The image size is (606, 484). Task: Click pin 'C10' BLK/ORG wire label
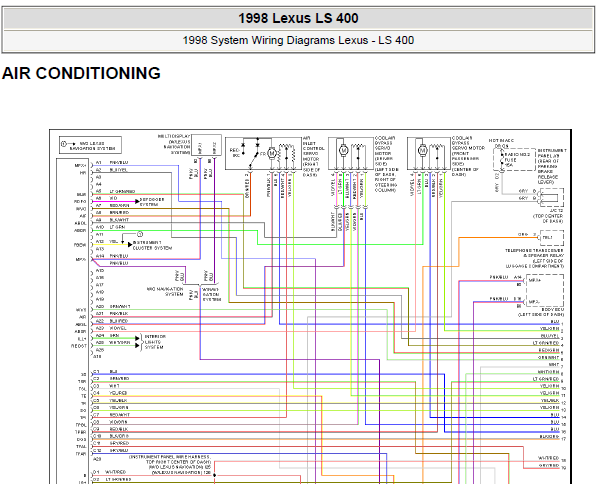(x=119, y=436)
